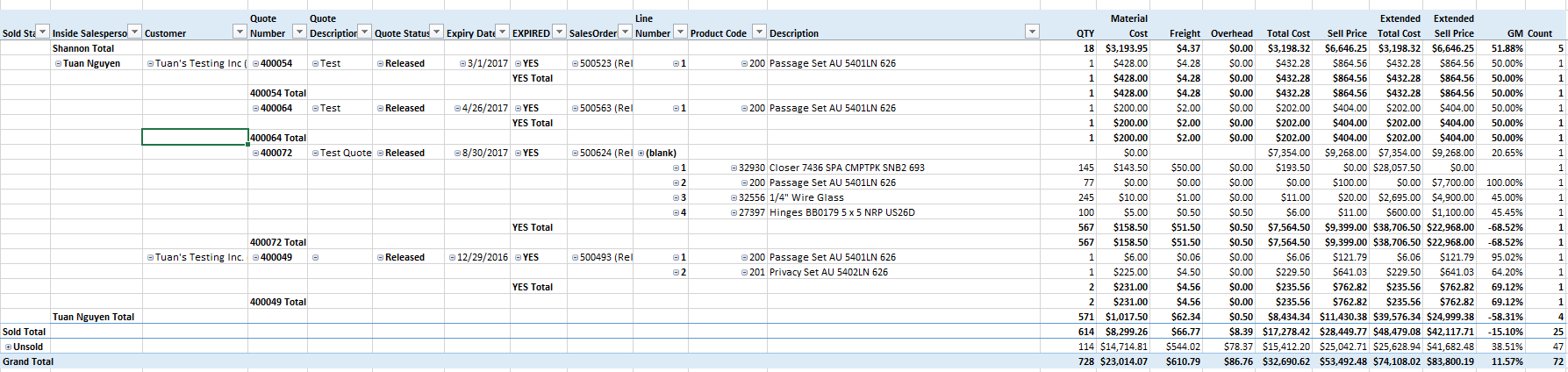Collapse the 4/26/2017 expiry date group
The height and width of the screenshot is (372, 1568).
pos(457,109)
